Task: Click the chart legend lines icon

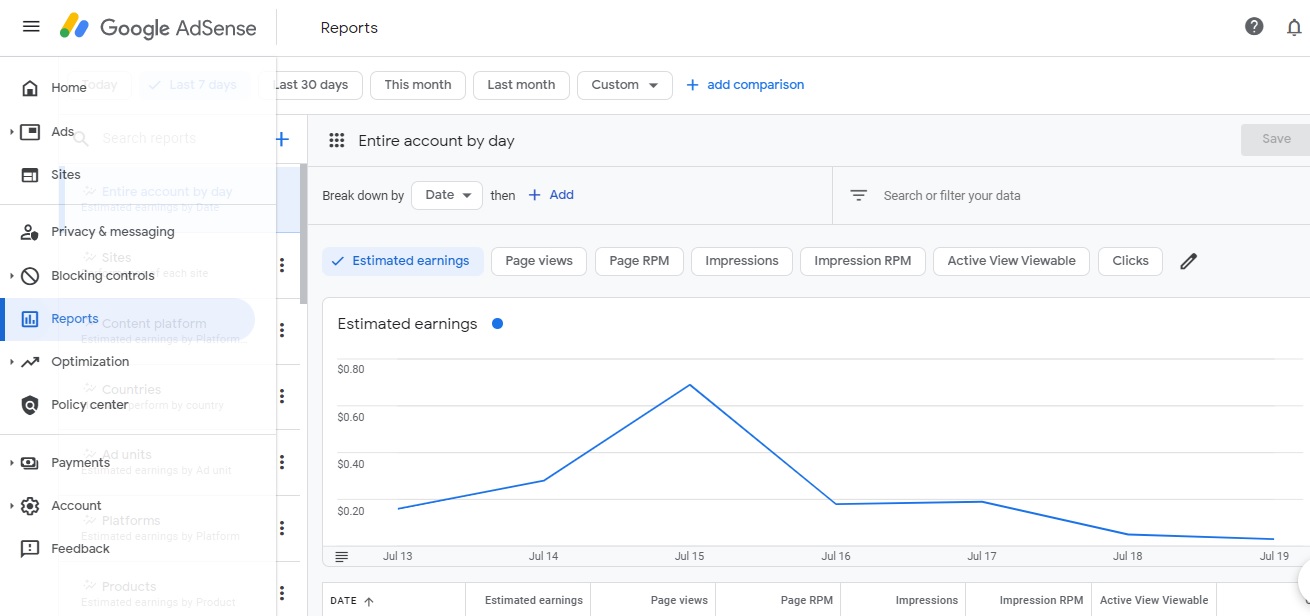Action: 341,556
